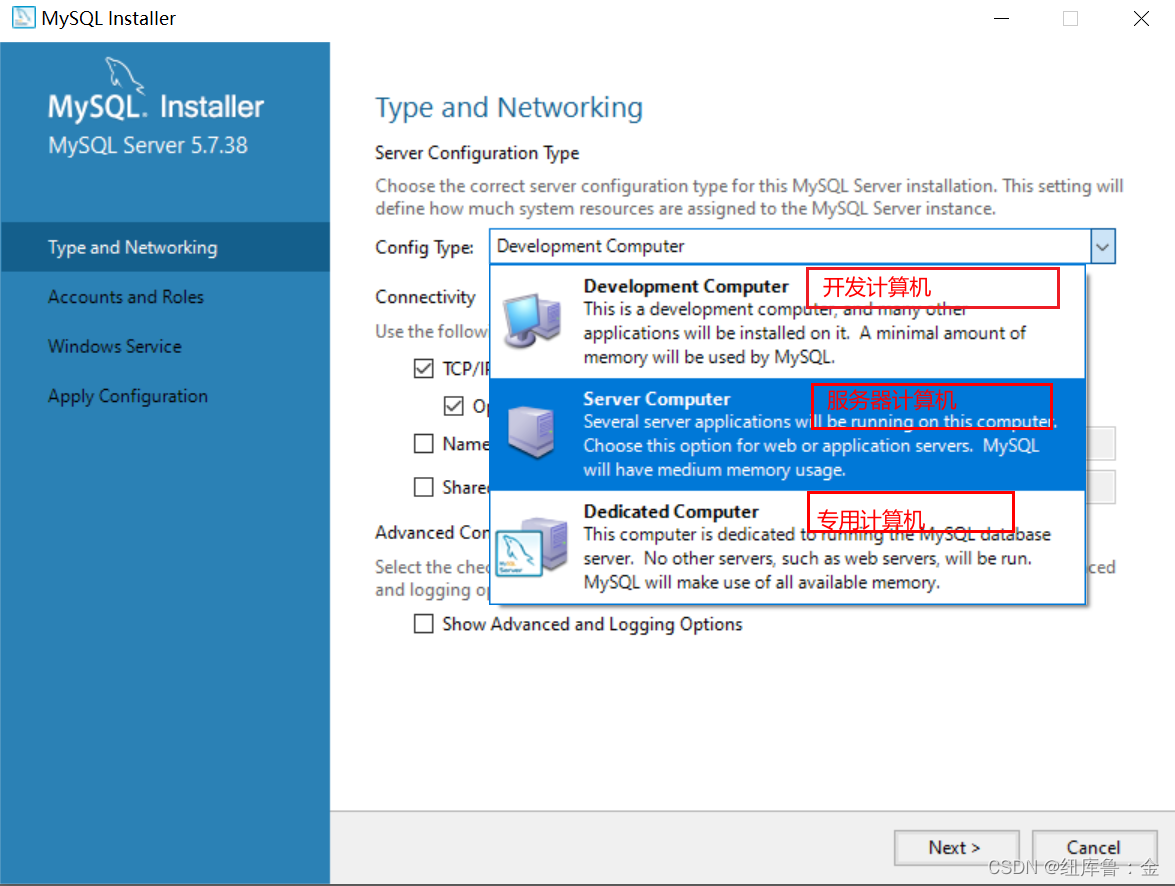This screenshot has width=1175, height=886.
Task: Close the MySQL Installer window
Action: [x=1141, y=18]
